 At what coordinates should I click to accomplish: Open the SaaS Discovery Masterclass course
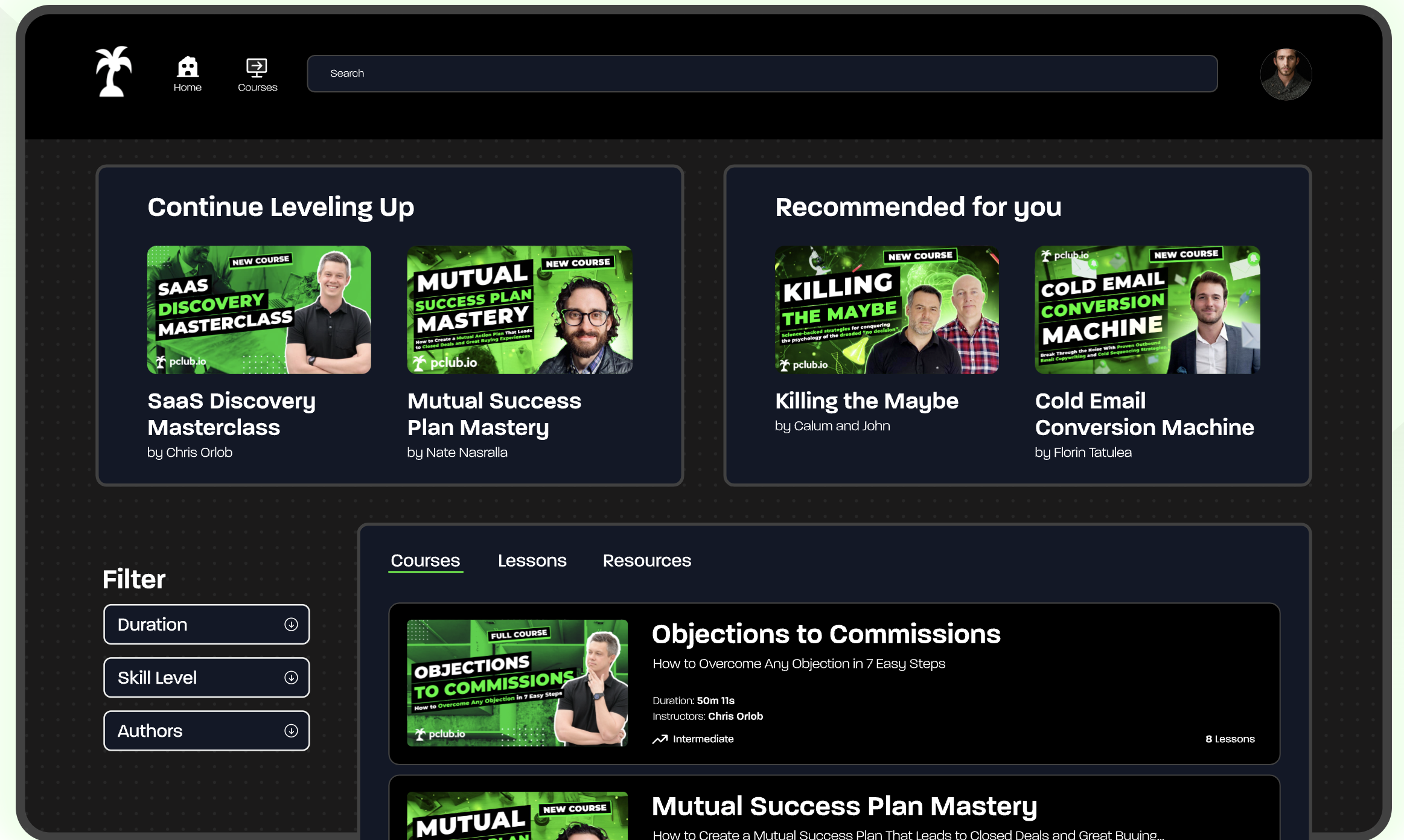(x=259, y=310)
